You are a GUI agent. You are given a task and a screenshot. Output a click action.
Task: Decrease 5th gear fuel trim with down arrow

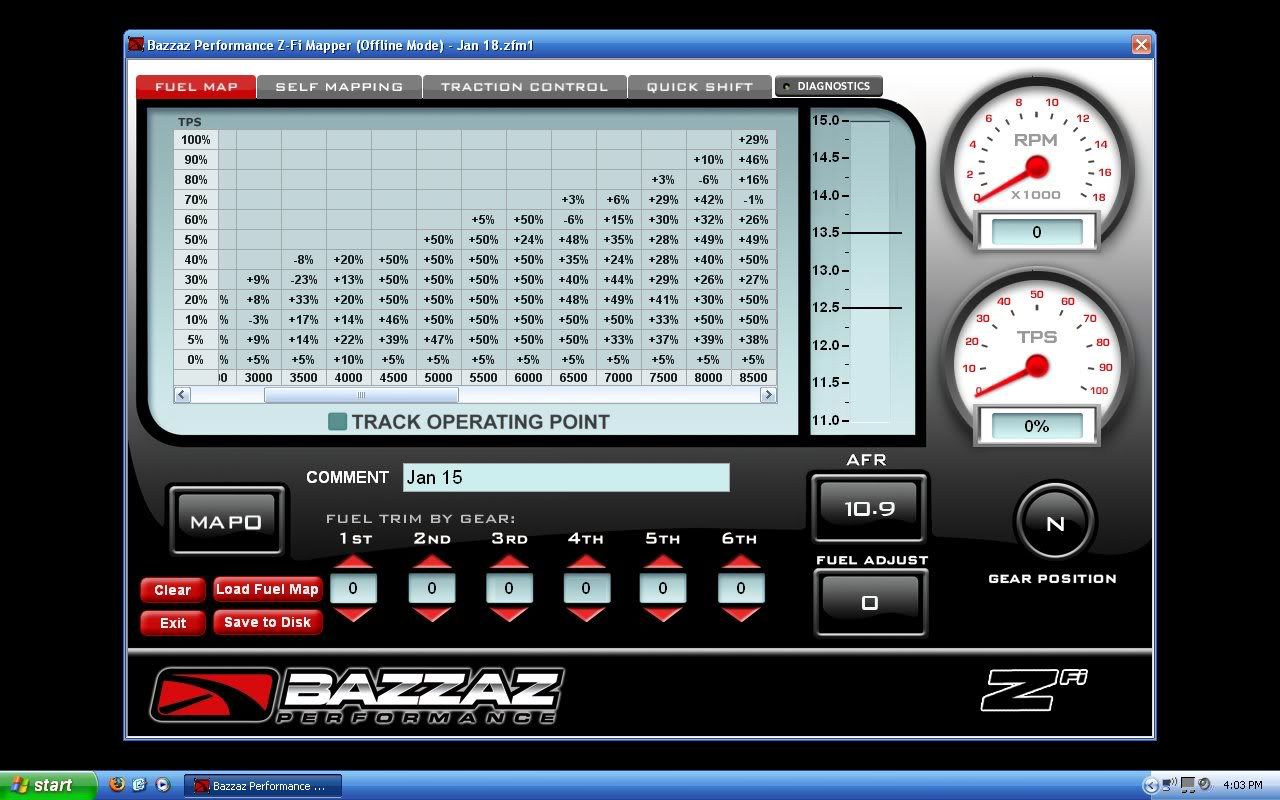pyautogui.click(x=663, y=614)
